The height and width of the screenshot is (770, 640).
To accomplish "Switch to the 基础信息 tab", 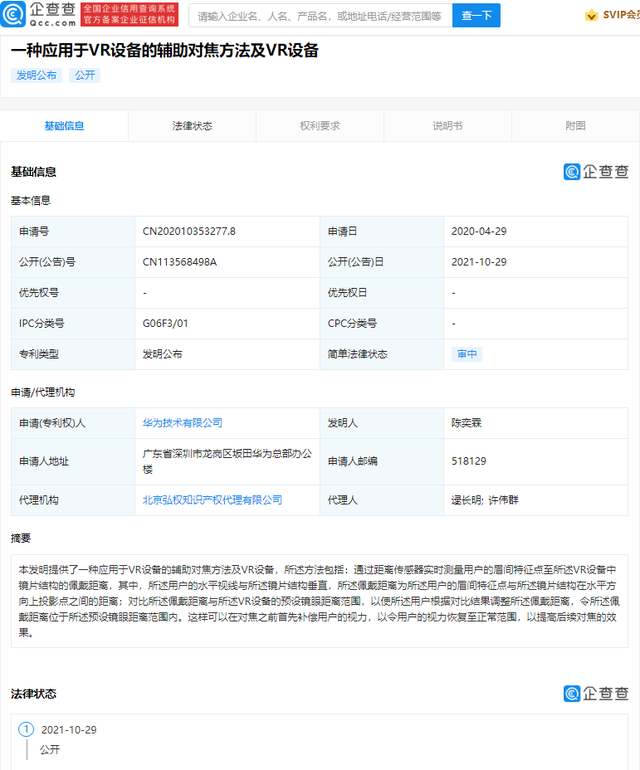I will click(64, 126).
